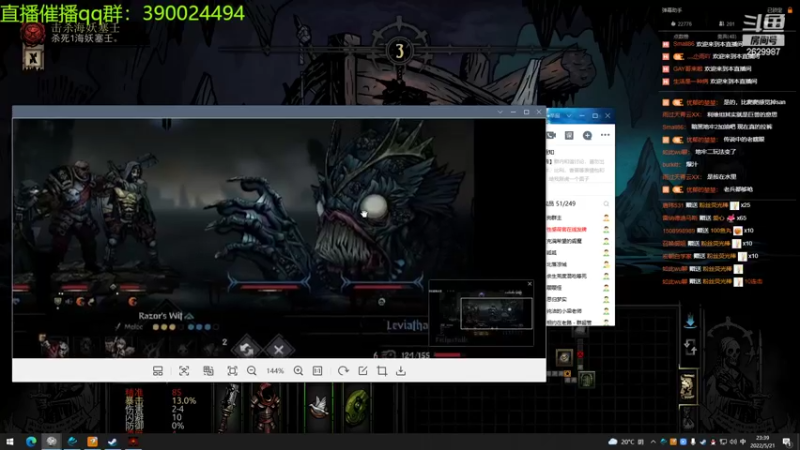This screenshot has height=450, width=800.
Task: Select the first member in QQ member list
Action: (578, 218)
